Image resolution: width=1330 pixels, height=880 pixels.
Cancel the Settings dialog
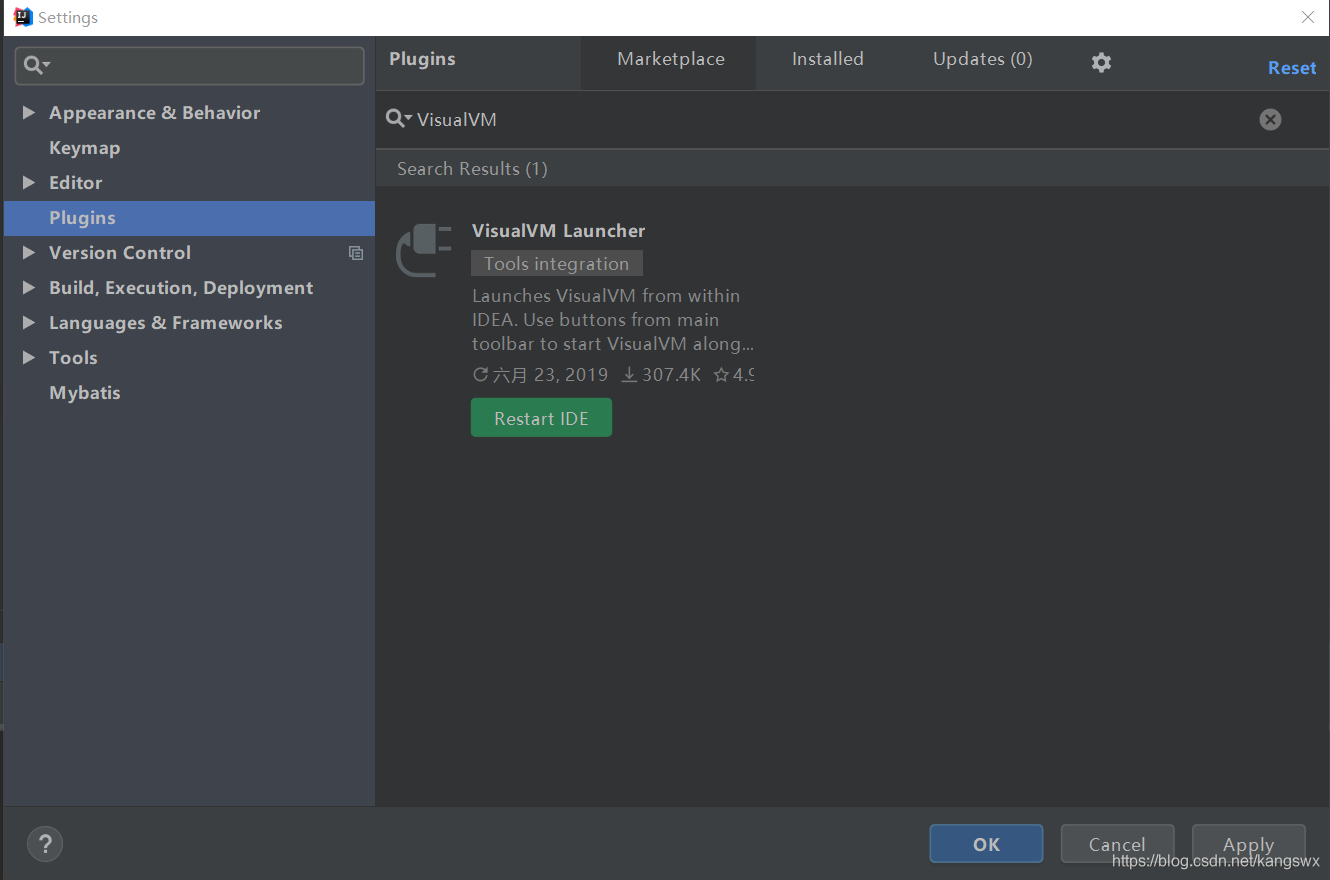point(1117,844)
